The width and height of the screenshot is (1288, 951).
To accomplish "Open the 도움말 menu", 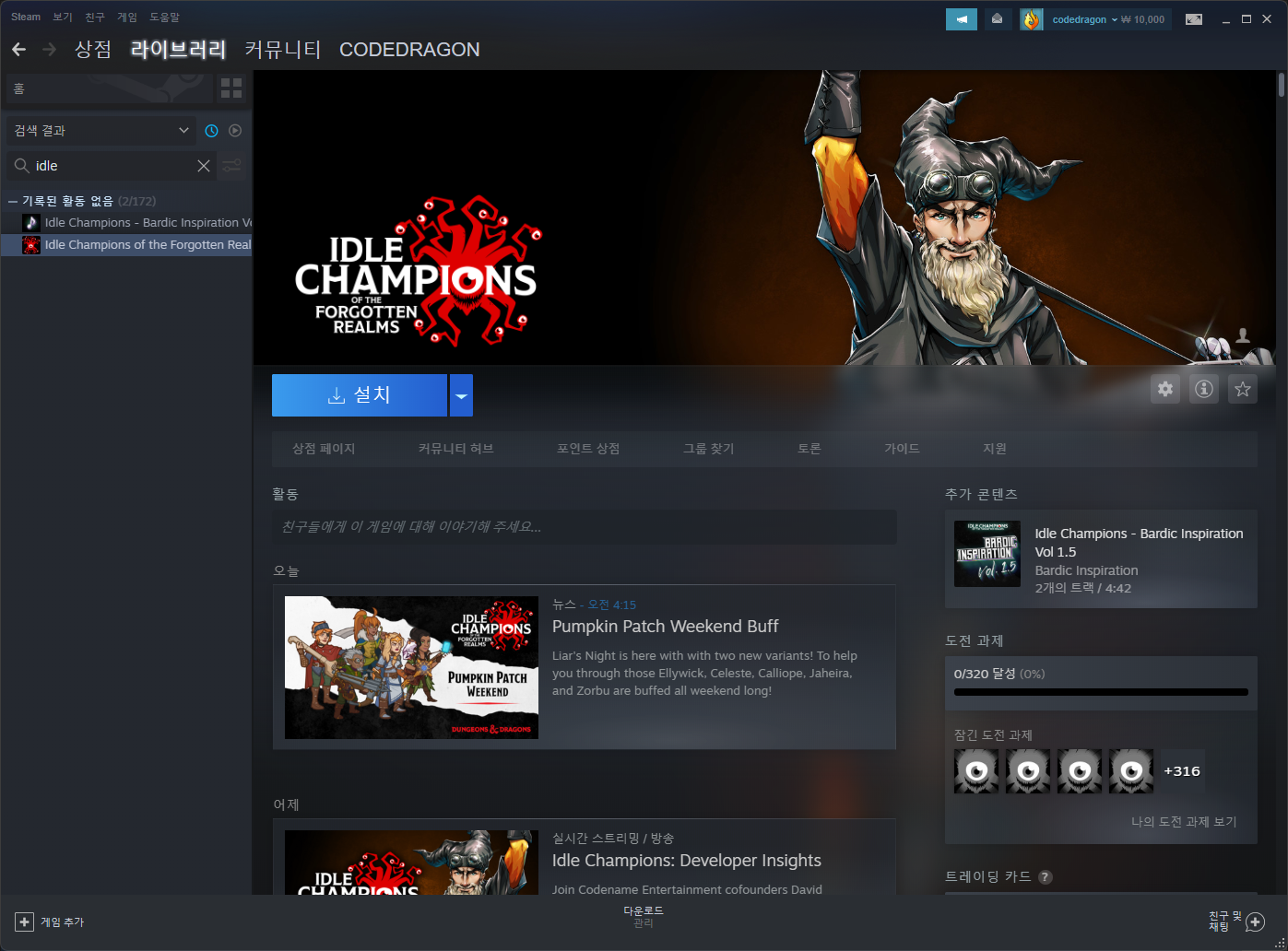I will [x=165, y=18].
